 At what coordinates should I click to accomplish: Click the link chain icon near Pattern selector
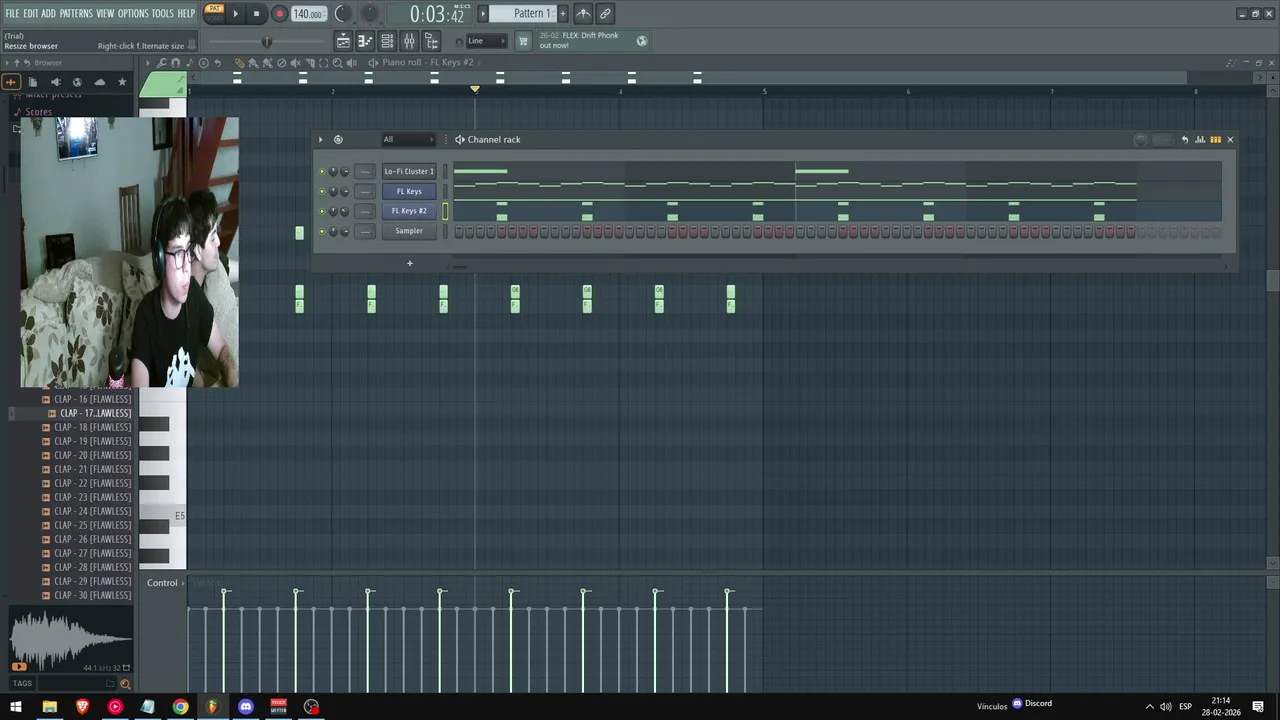pos(605,14)
